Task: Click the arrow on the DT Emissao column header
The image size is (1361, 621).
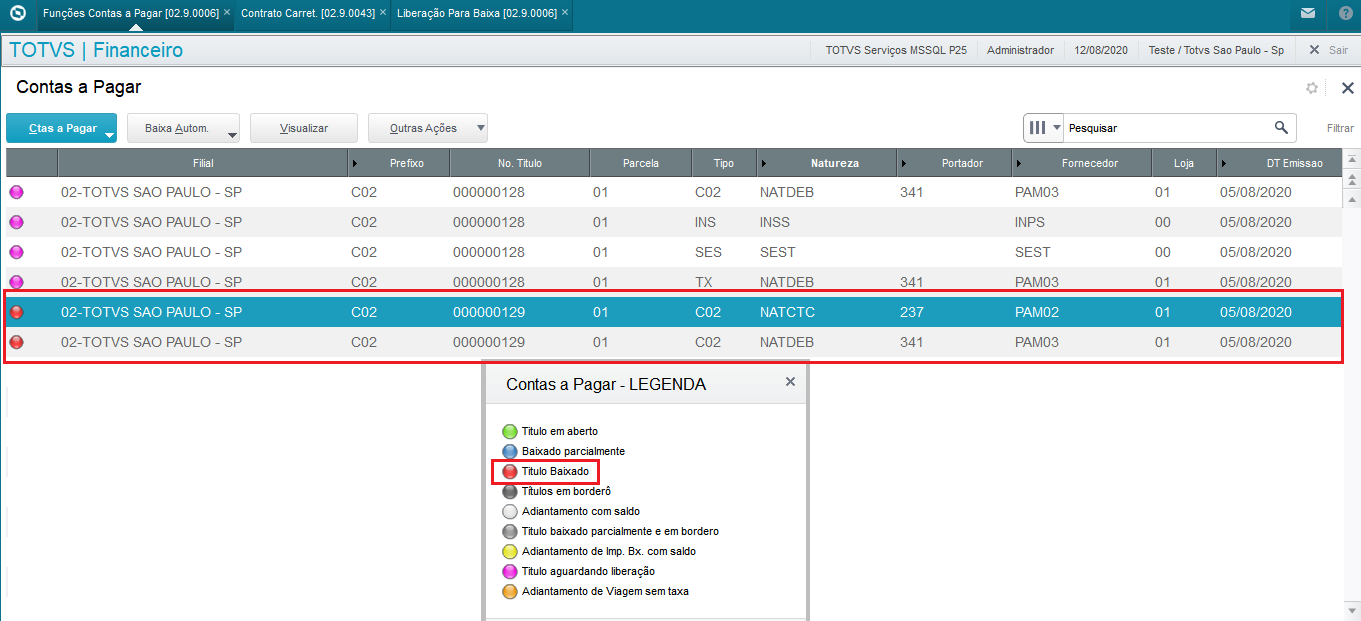Action: (1223, 163)
